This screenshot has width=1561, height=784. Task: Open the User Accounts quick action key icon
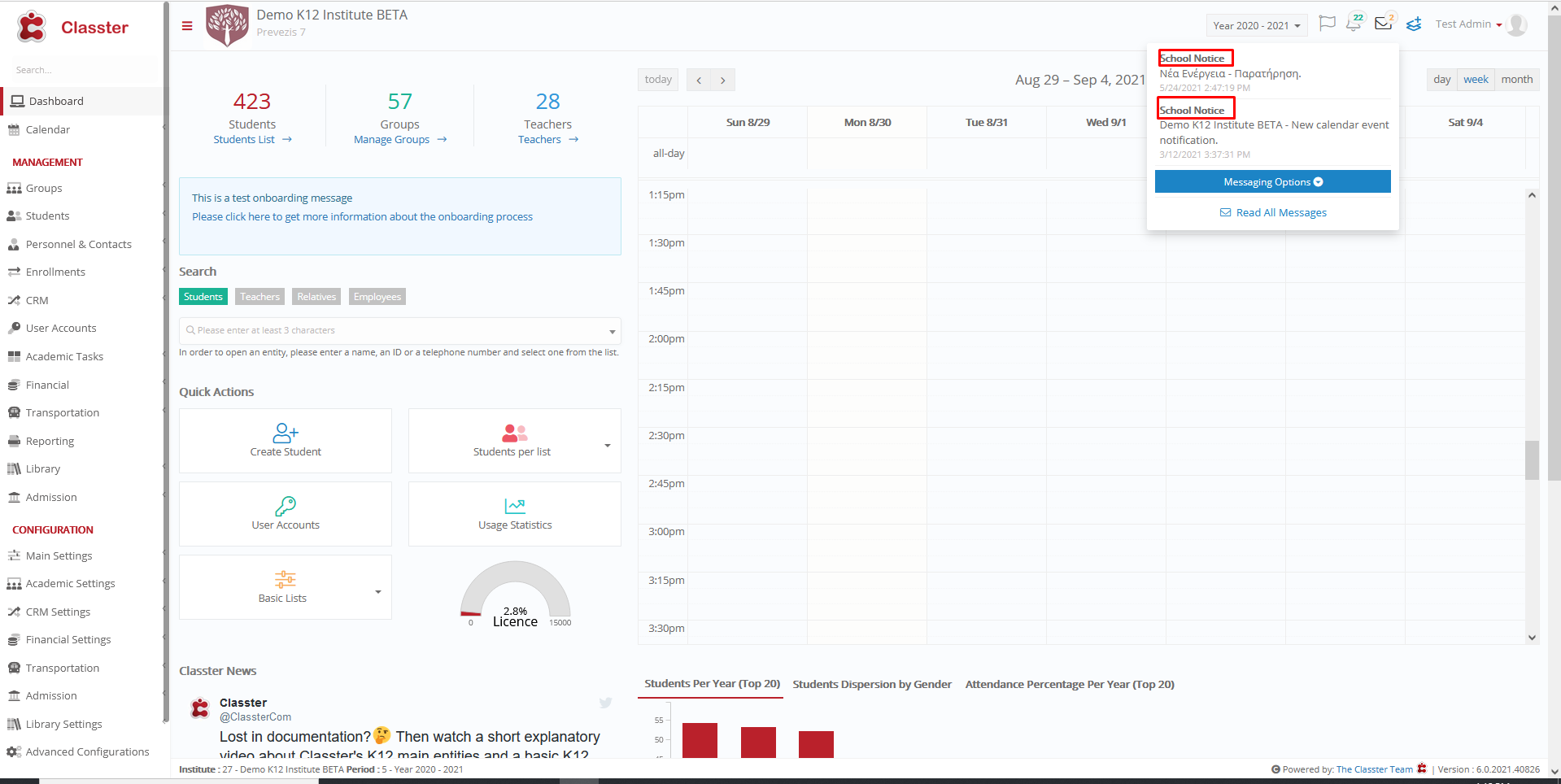coord(286,506)
